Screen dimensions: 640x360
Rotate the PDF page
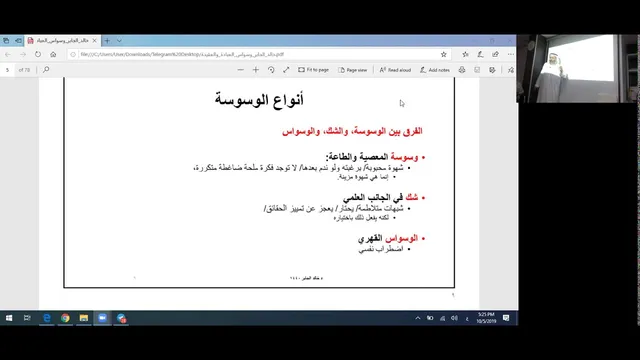tap(271, 70)
